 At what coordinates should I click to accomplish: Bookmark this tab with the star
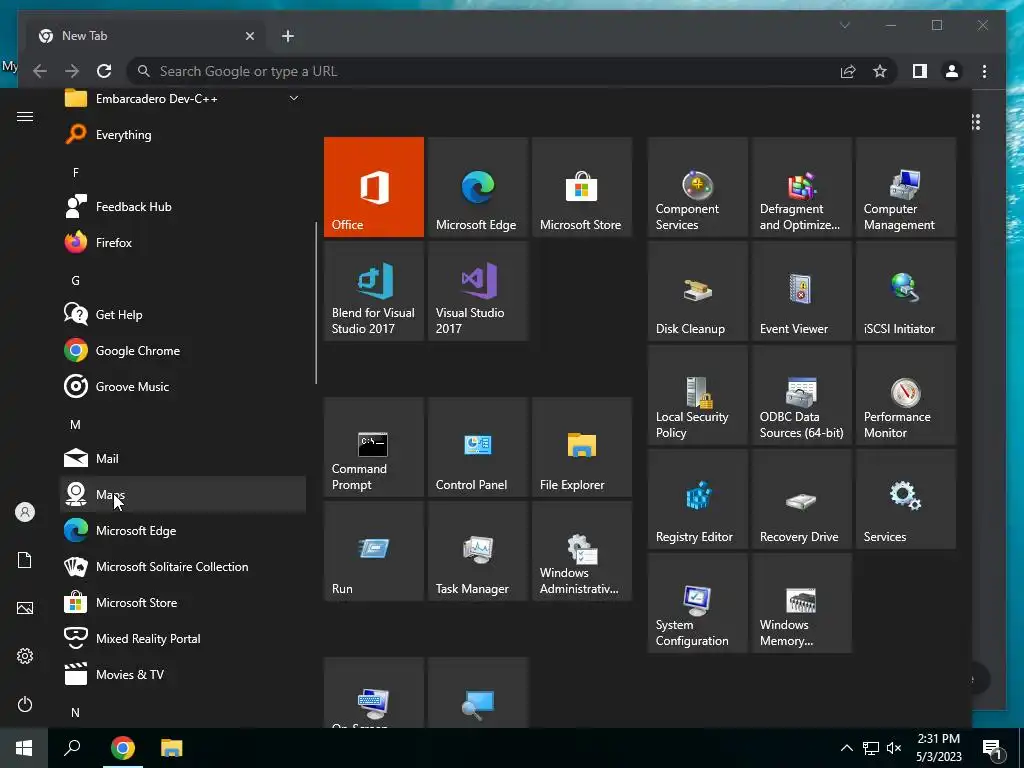[x=880, y=71]
